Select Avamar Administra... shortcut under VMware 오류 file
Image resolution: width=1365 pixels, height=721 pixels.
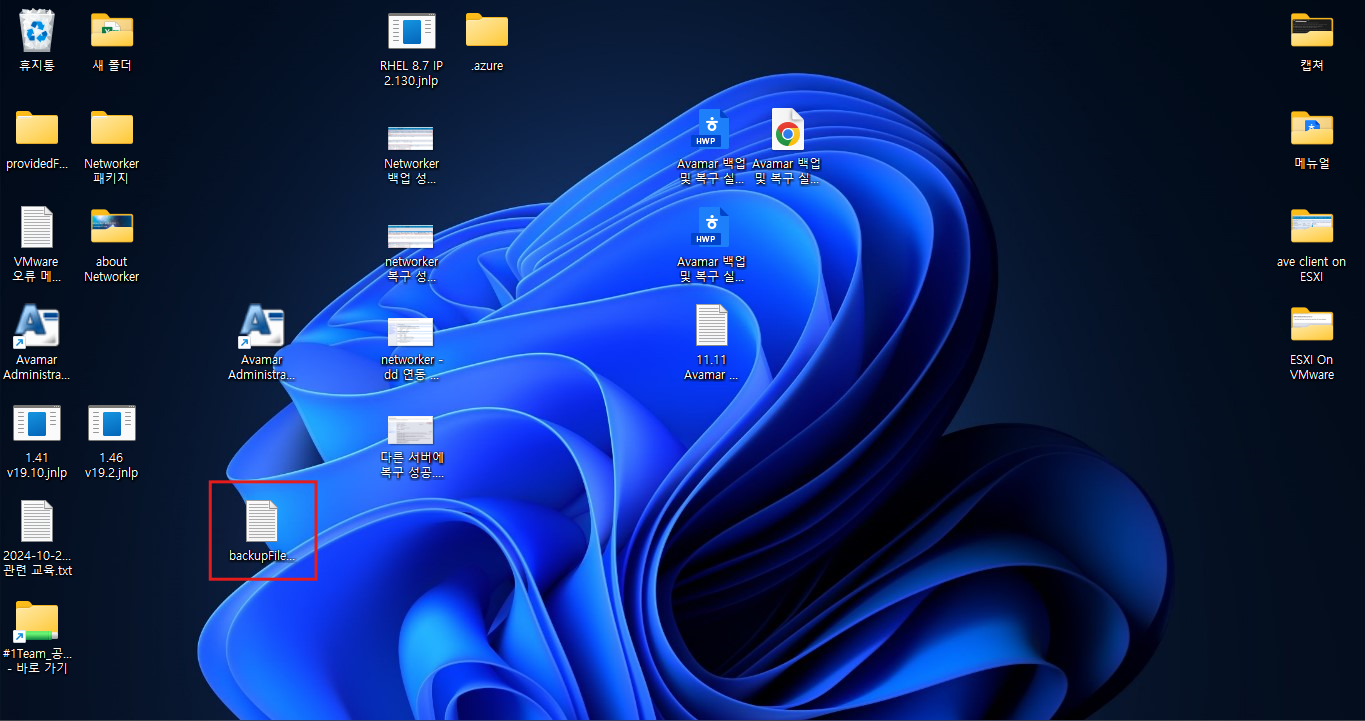(37, 342)
